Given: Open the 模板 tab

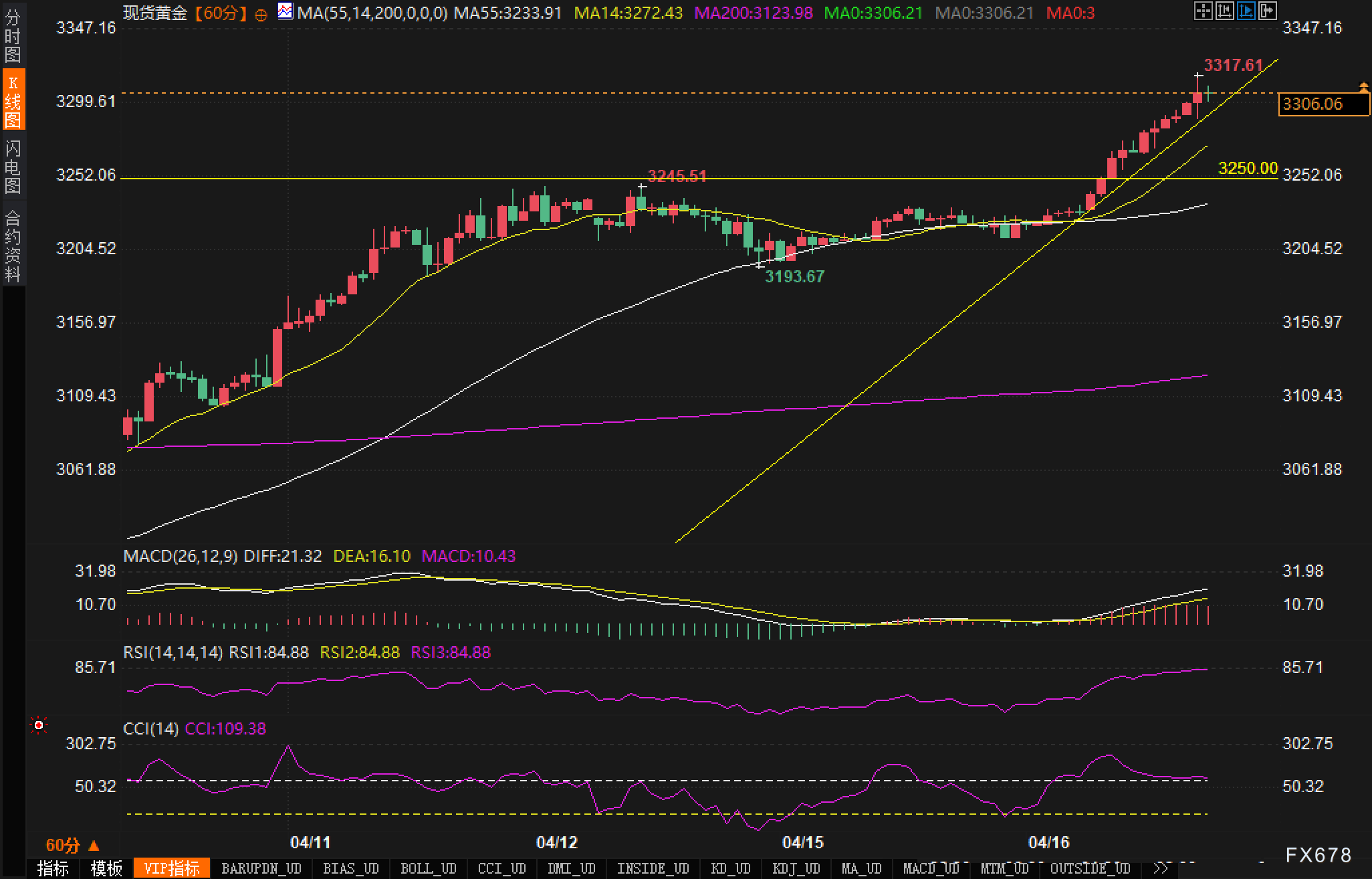Looking at the screenshot, I should 106,868.
